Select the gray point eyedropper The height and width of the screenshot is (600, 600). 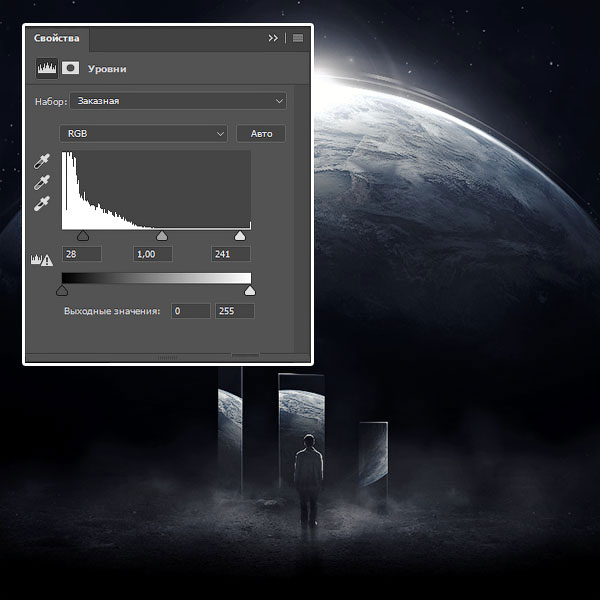[x=42, y=183]
